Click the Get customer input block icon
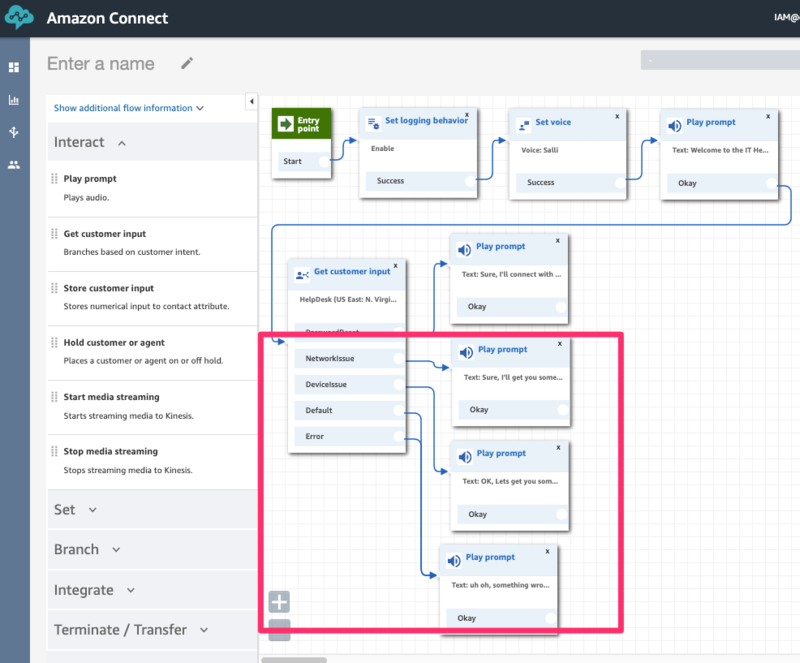The width and height of the screenshot is (800, 663). [302, 275]
